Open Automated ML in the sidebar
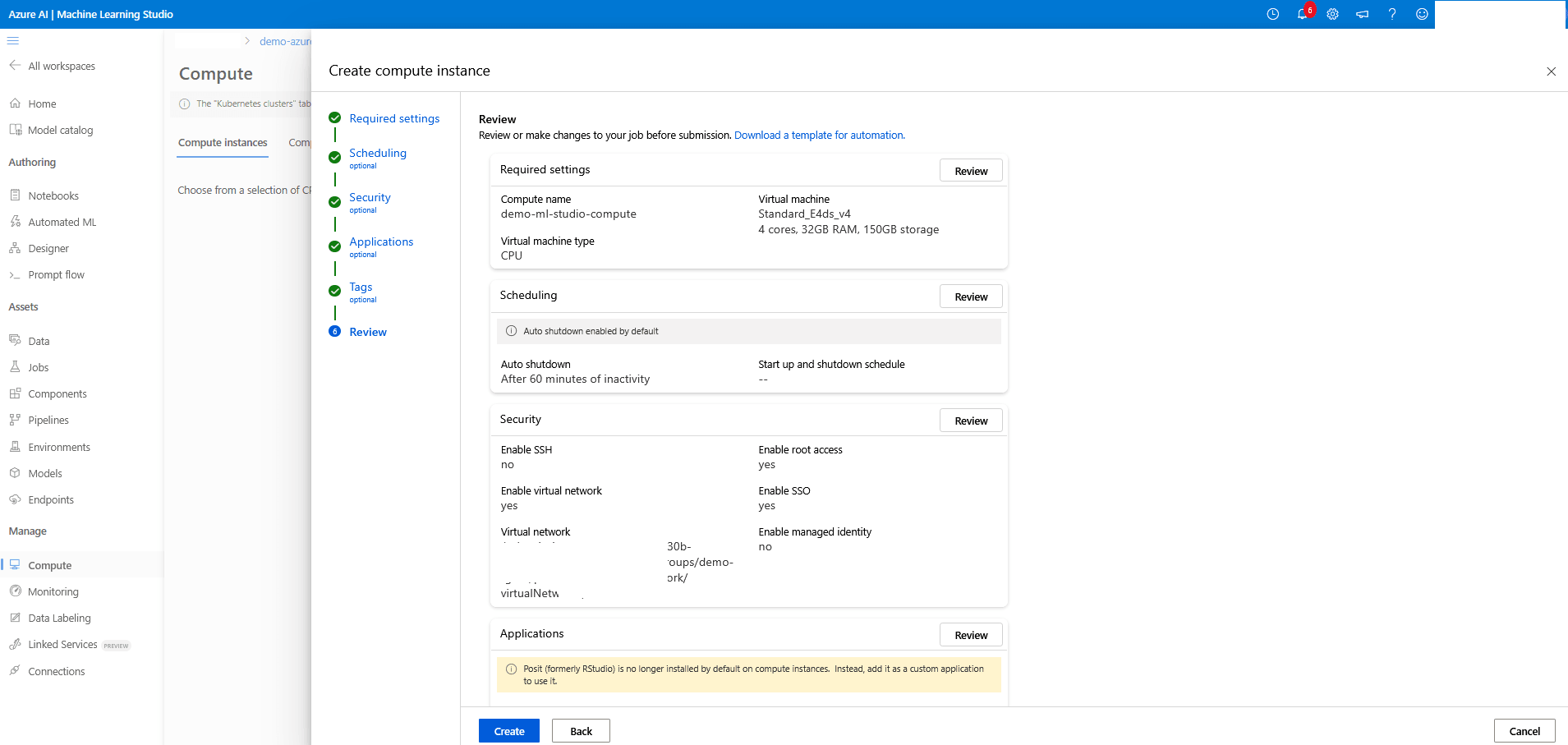Screen dimensions: 1568x745 pyautogui.click(x=61, y=222)
